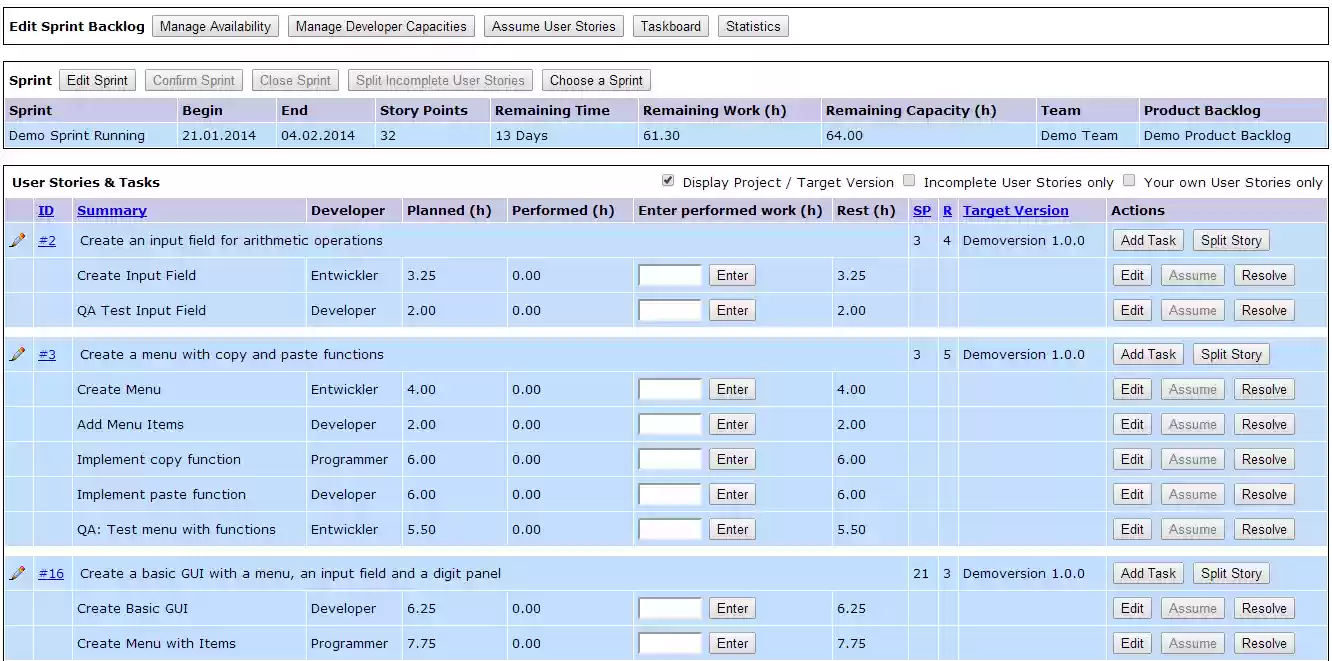Open user story #16 link
The image size is (1332, 661).
(48, 573)
